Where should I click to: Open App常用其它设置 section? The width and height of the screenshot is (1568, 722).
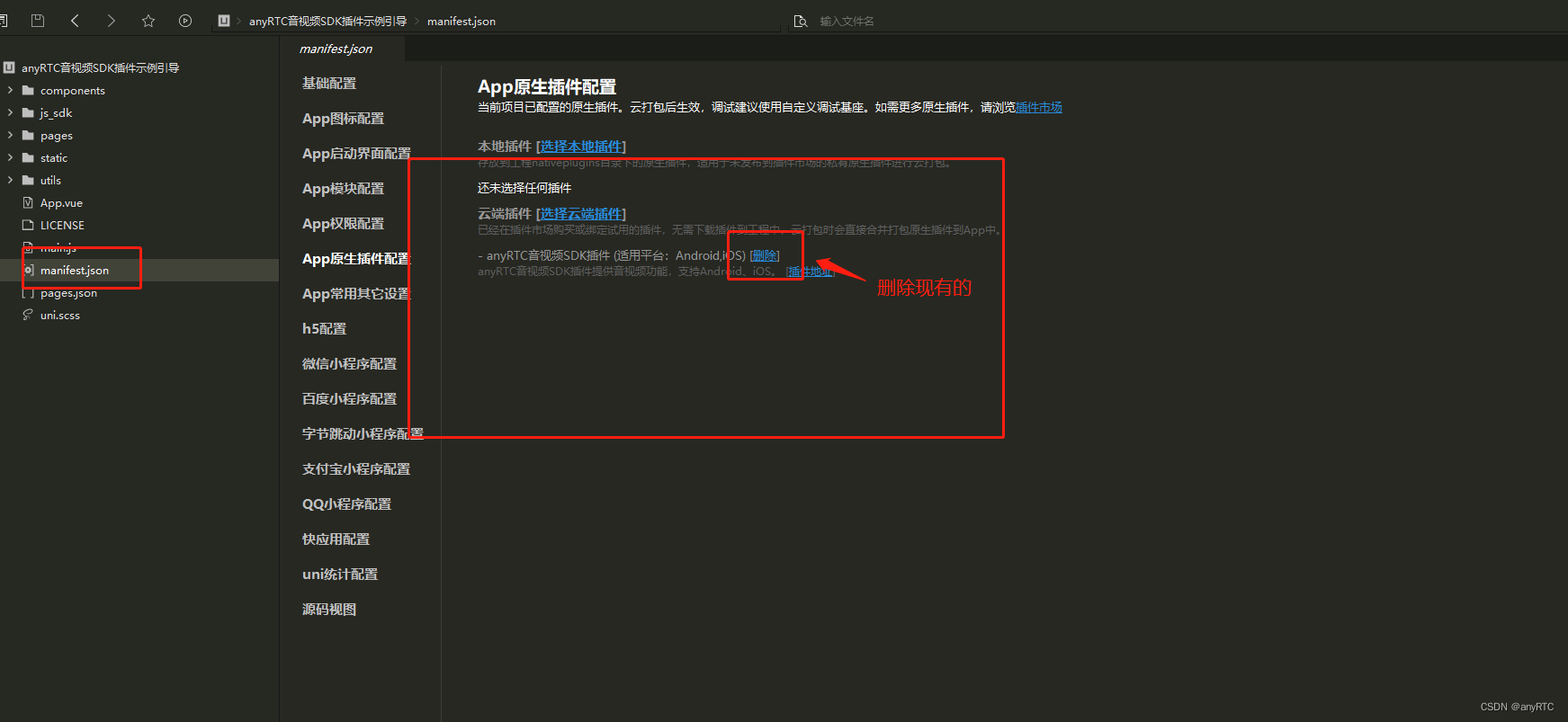(356, 293)
